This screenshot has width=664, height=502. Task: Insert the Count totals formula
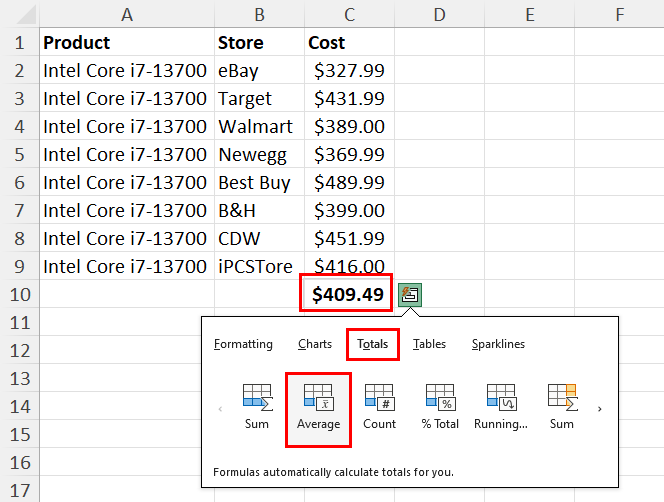[379, 407]
